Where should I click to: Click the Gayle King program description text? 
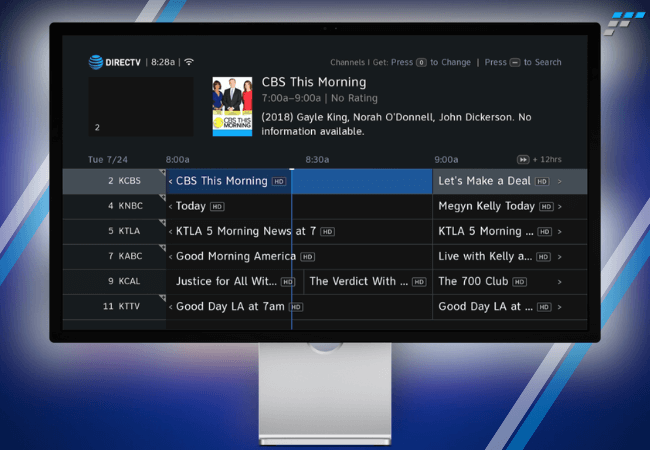(x=396, y=124)
